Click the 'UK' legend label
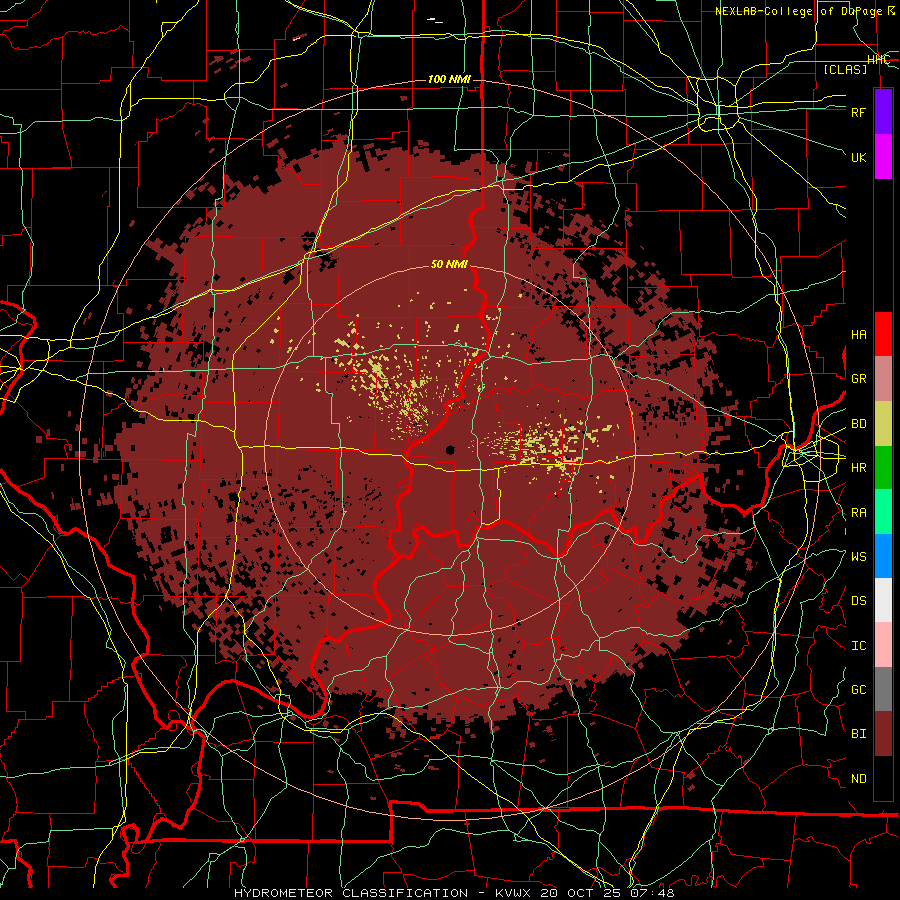The image size is (900, 900). [858, 157]
